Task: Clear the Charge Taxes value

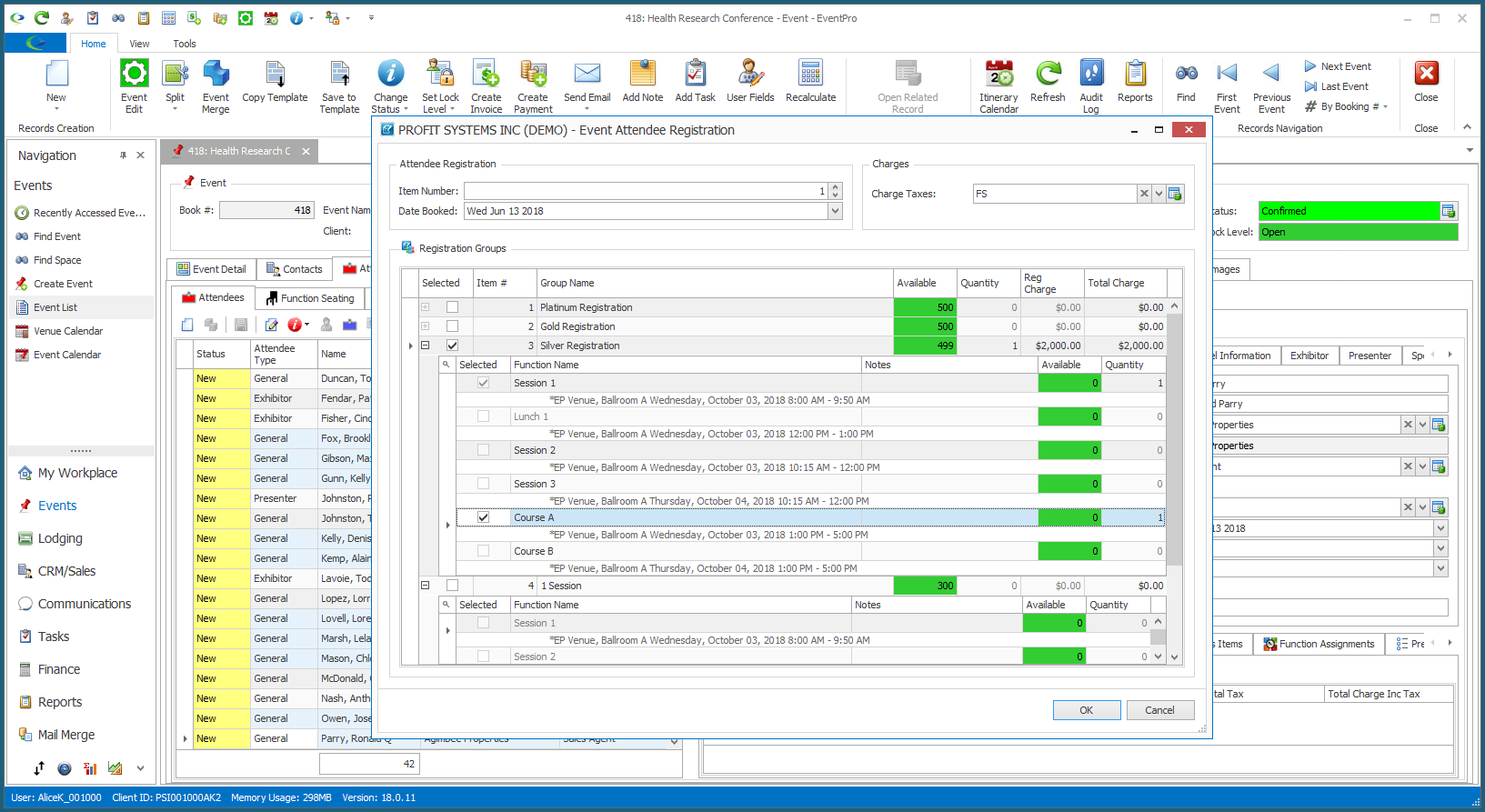Action: tap(1144, 194)
